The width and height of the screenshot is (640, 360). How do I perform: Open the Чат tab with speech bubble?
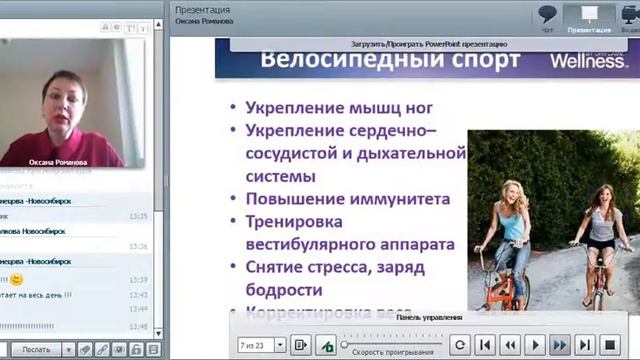pyautogui.click(x=547, y=18)
